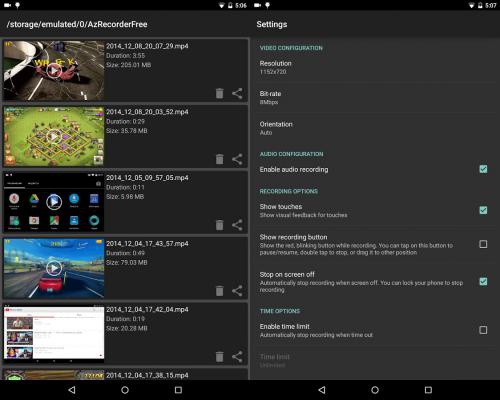This screenshot has height=400, width=500.
Task: Delete video 2014_12_08_20_03_52.mp4 via trash icon
Action: point(219,159)
